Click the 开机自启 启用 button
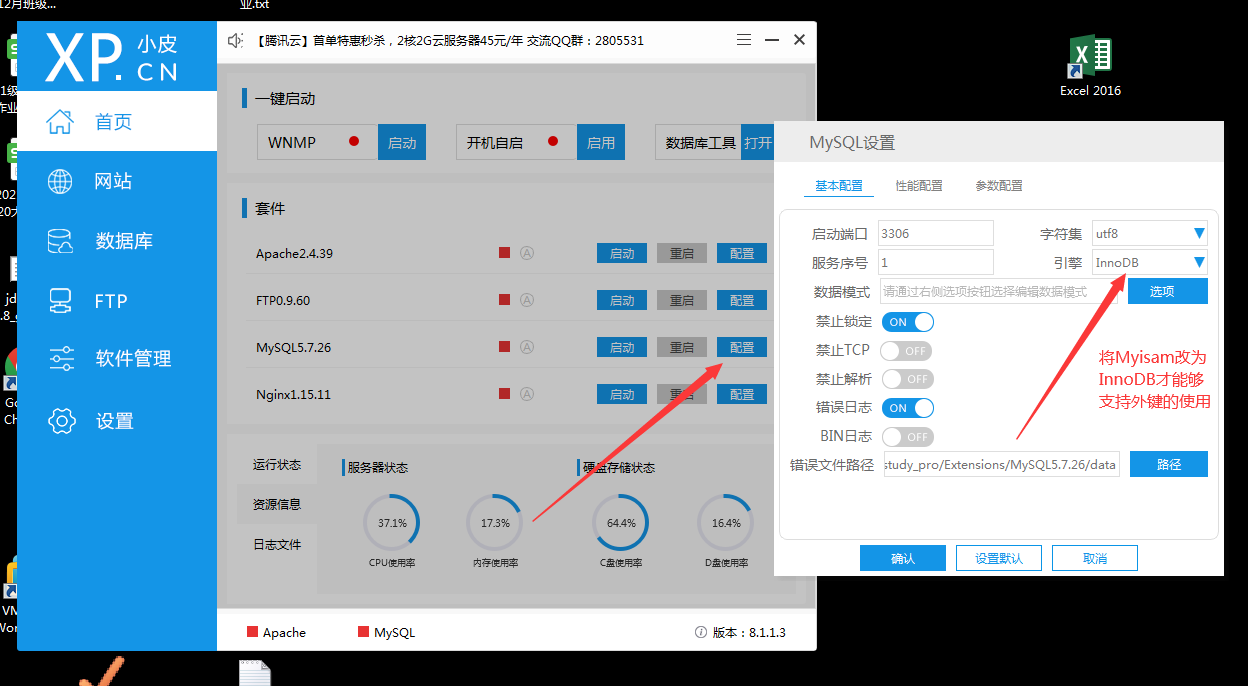Screen dimensions: 1248x686 [x=601, y=142]
